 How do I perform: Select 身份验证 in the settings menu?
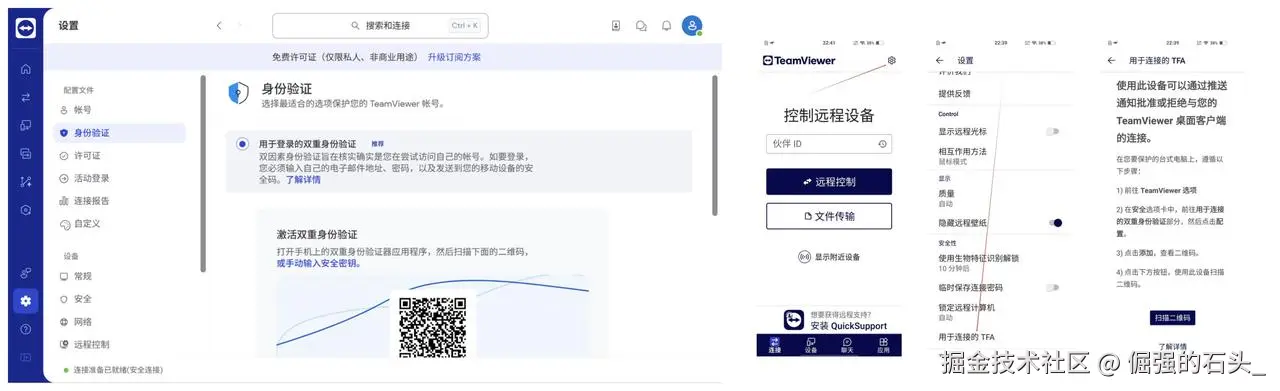point(119,132)
